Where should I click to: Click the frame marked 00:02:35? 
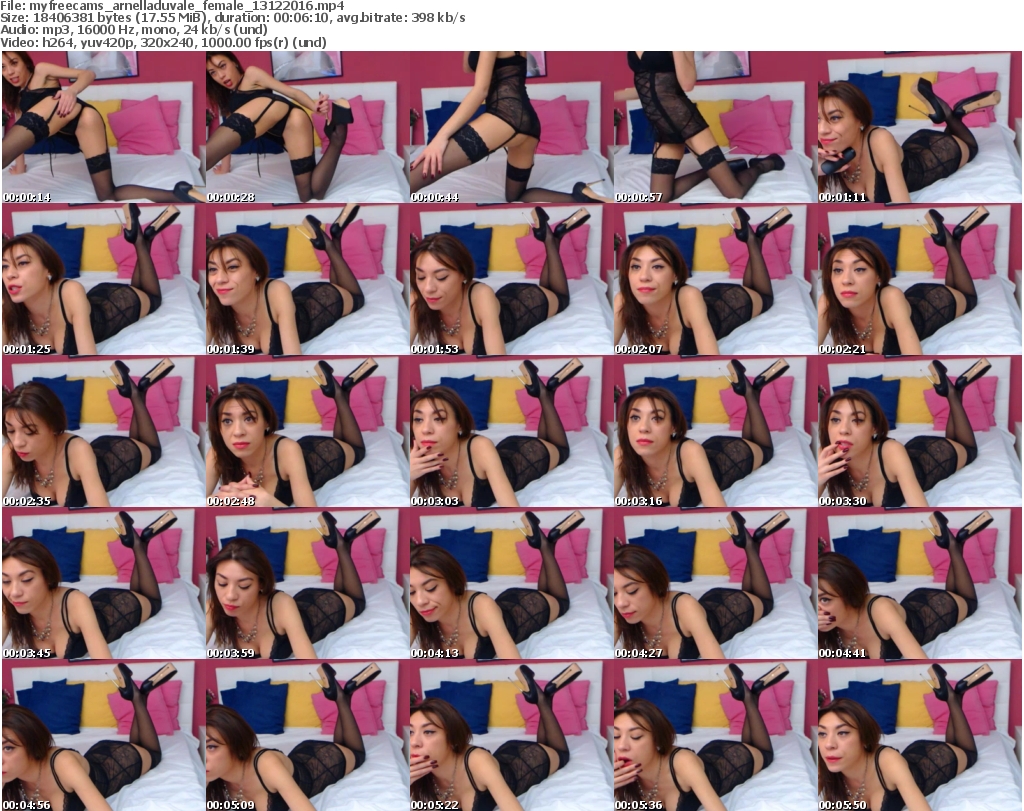pos(102,432)
